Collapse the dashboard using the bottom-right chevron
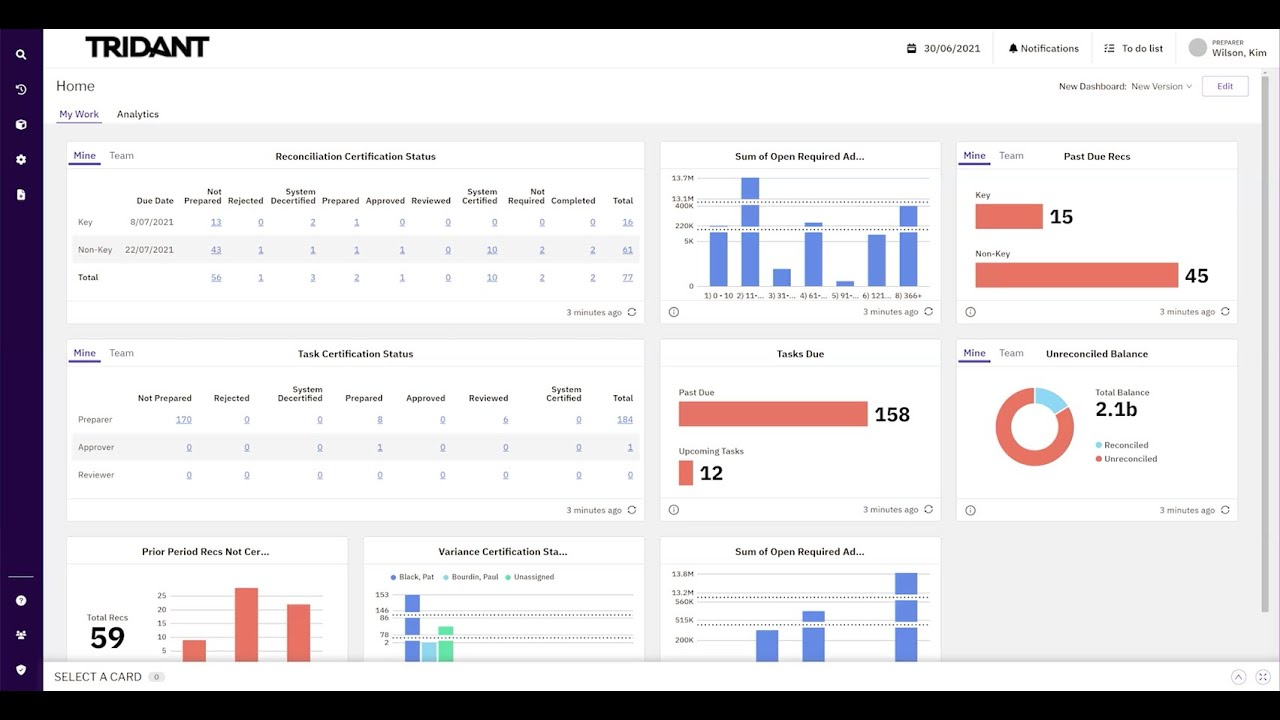 point(1237,676)
